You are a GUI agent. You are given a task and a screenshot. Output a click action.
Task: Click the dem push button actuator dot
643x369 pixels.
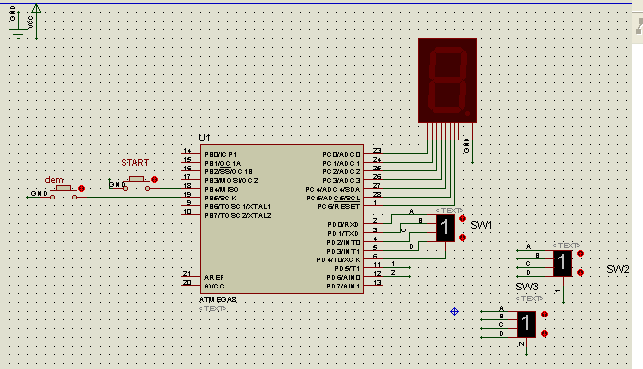click(81, 189)
